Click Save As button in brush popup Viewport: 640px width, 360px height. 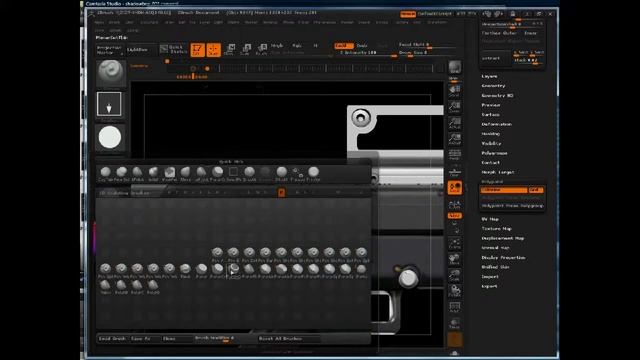click(x=144, y=339)
